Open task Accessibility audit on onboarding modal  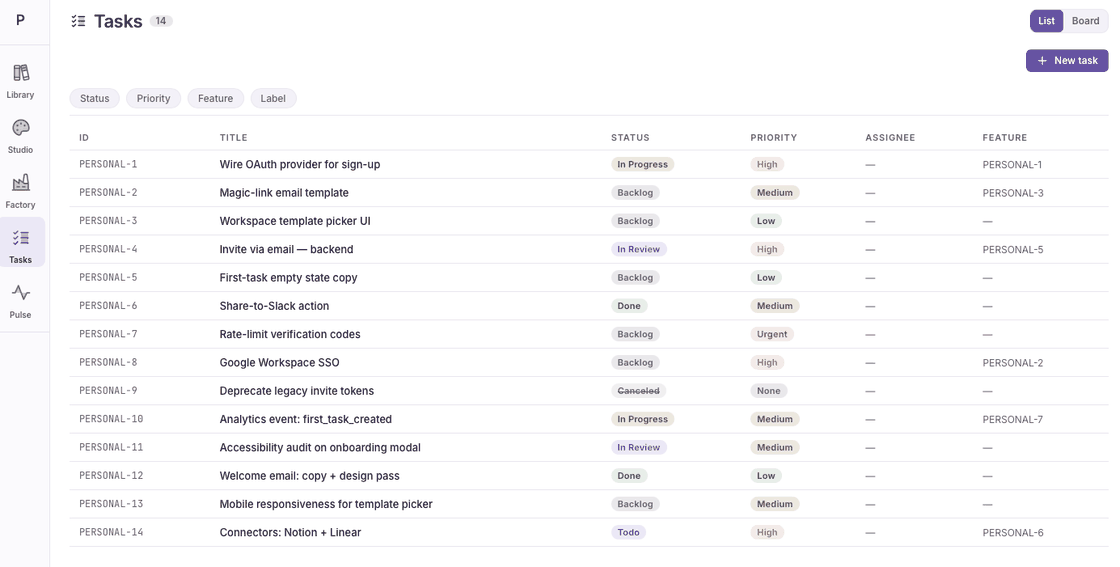pos(320,448)
